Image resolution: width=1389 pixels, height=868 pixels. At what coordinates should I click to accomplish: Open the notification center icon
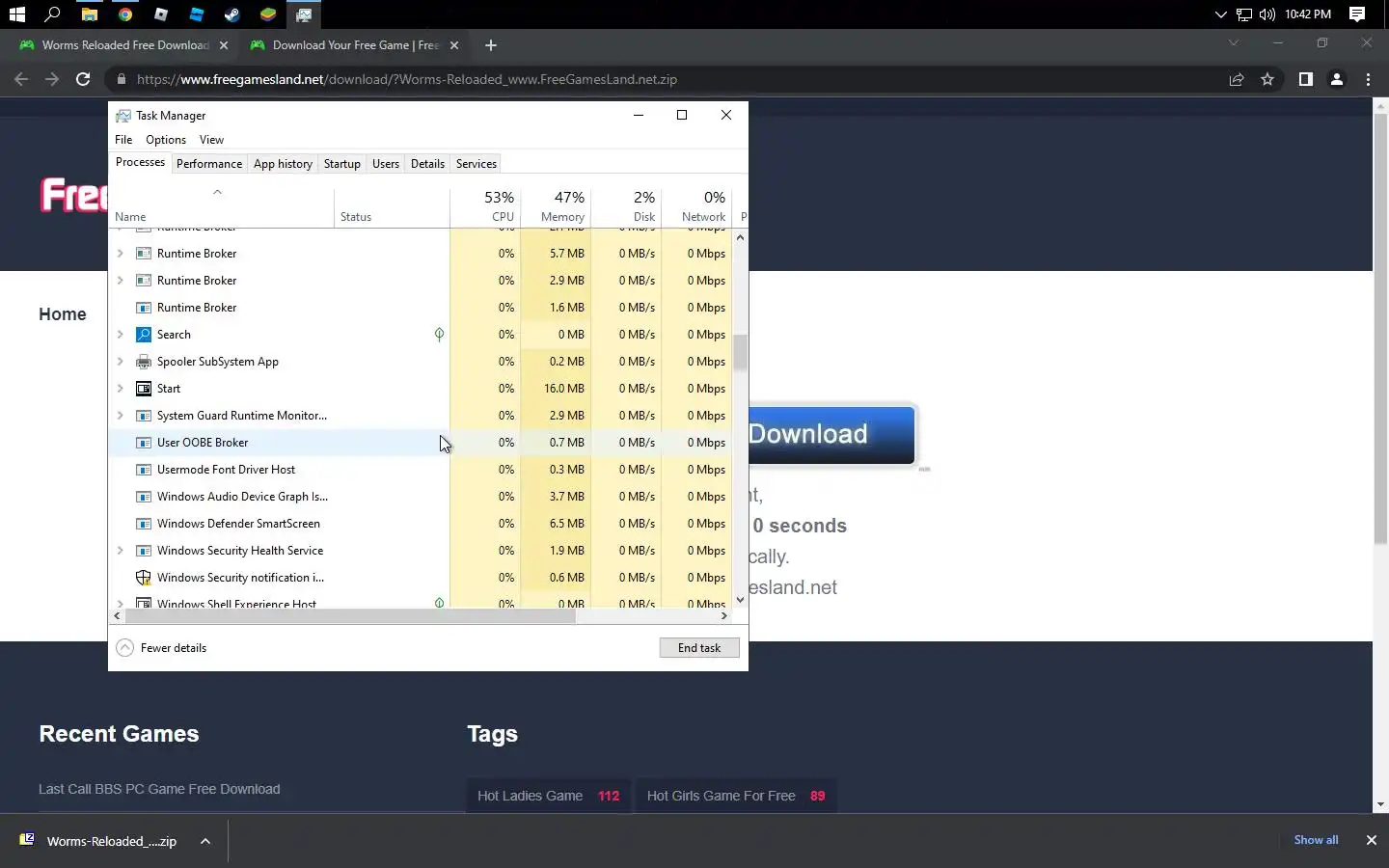pos(1357,14)
